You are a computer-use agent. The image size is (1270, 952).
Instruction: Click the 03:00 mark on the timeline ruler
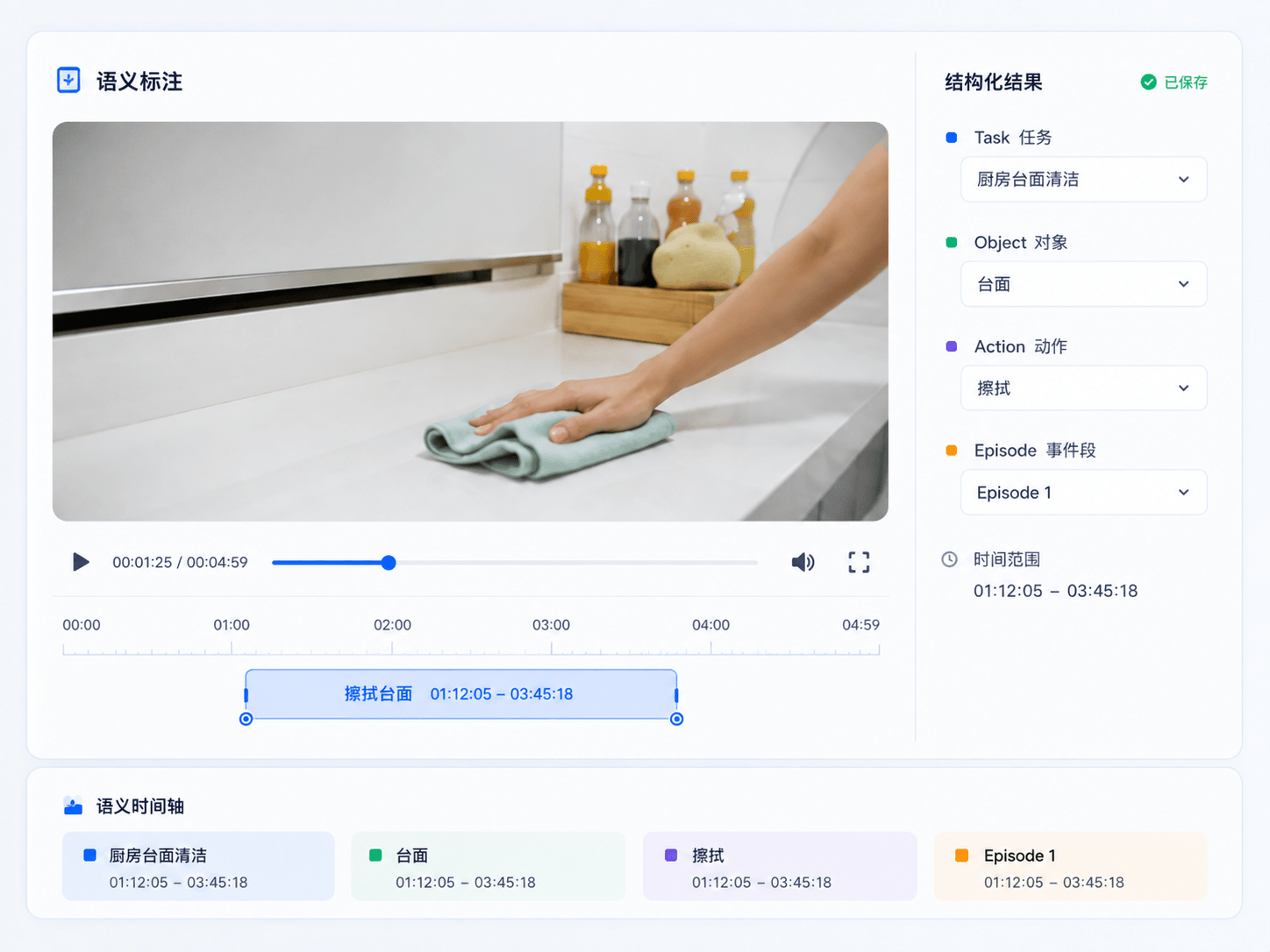(551, 625)
